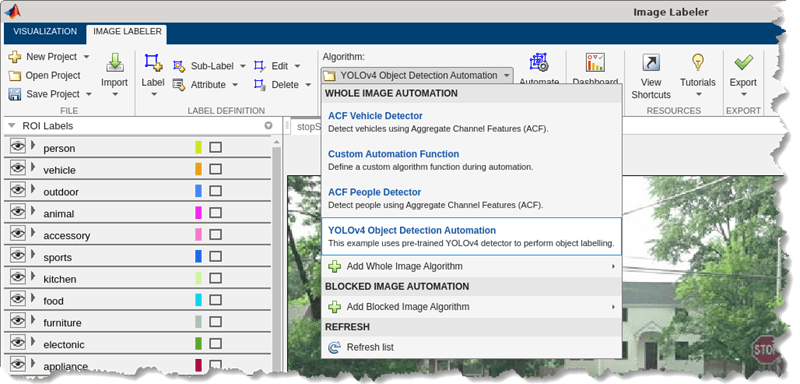Screen dimensions: 800x384
Task: Click the Export green checkmark icon
Action: coord(743,62)
